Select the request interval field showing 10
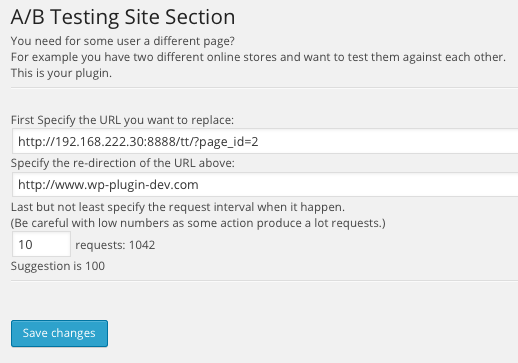Image resolution: width=518 pixels, height=363 pixels. [x=41, y=244]
